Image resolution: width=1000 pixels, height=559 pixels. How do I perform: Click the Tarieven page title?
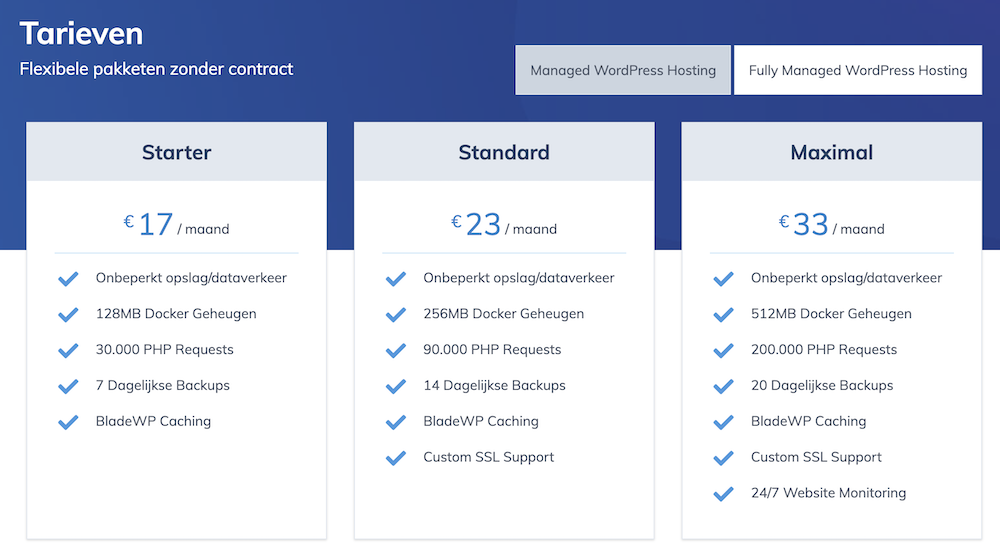pos(82,34)
